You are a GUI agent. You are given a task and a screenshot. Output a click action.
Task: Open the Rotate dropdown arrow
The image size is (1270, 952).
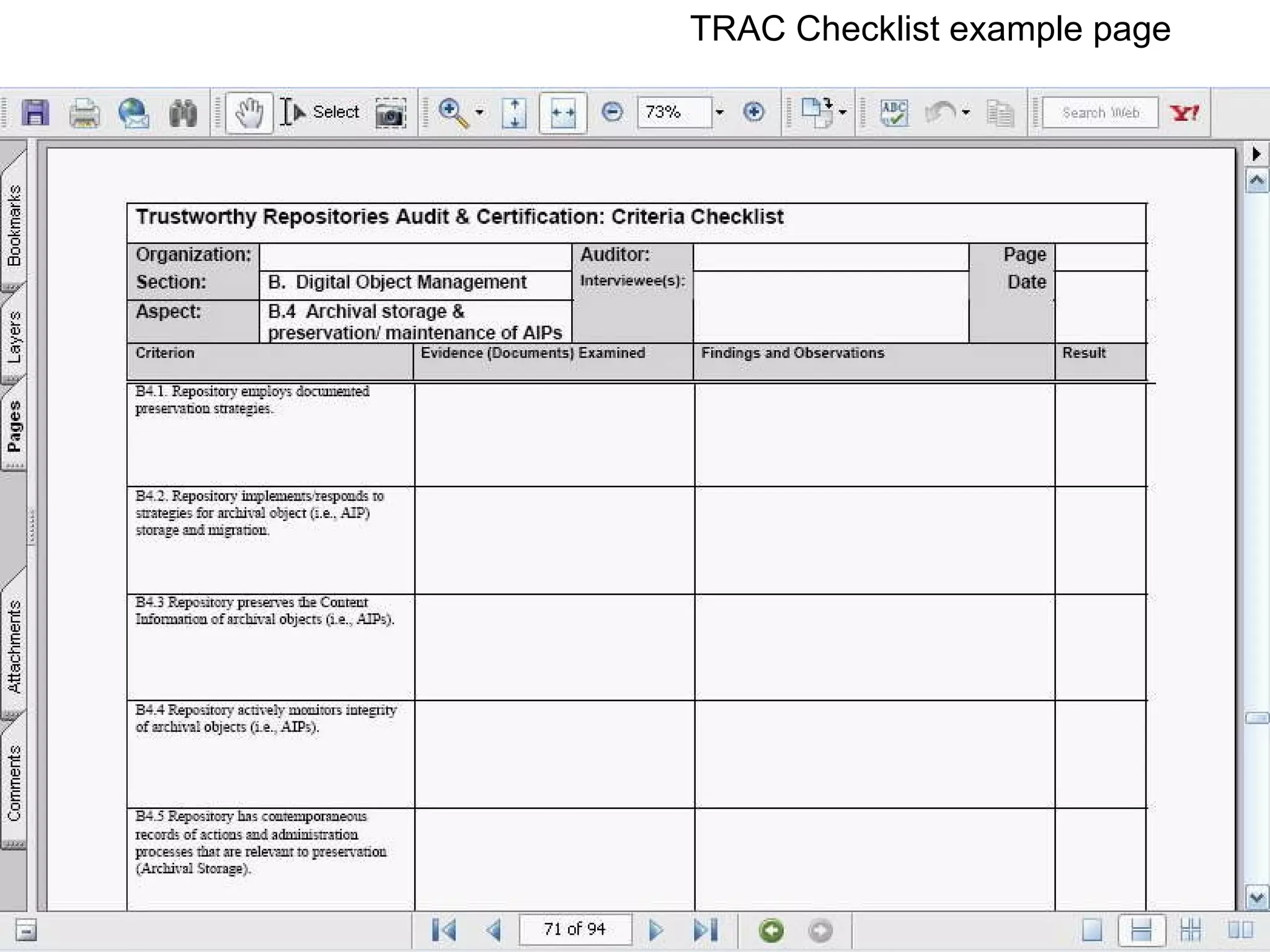click(843, 113)
